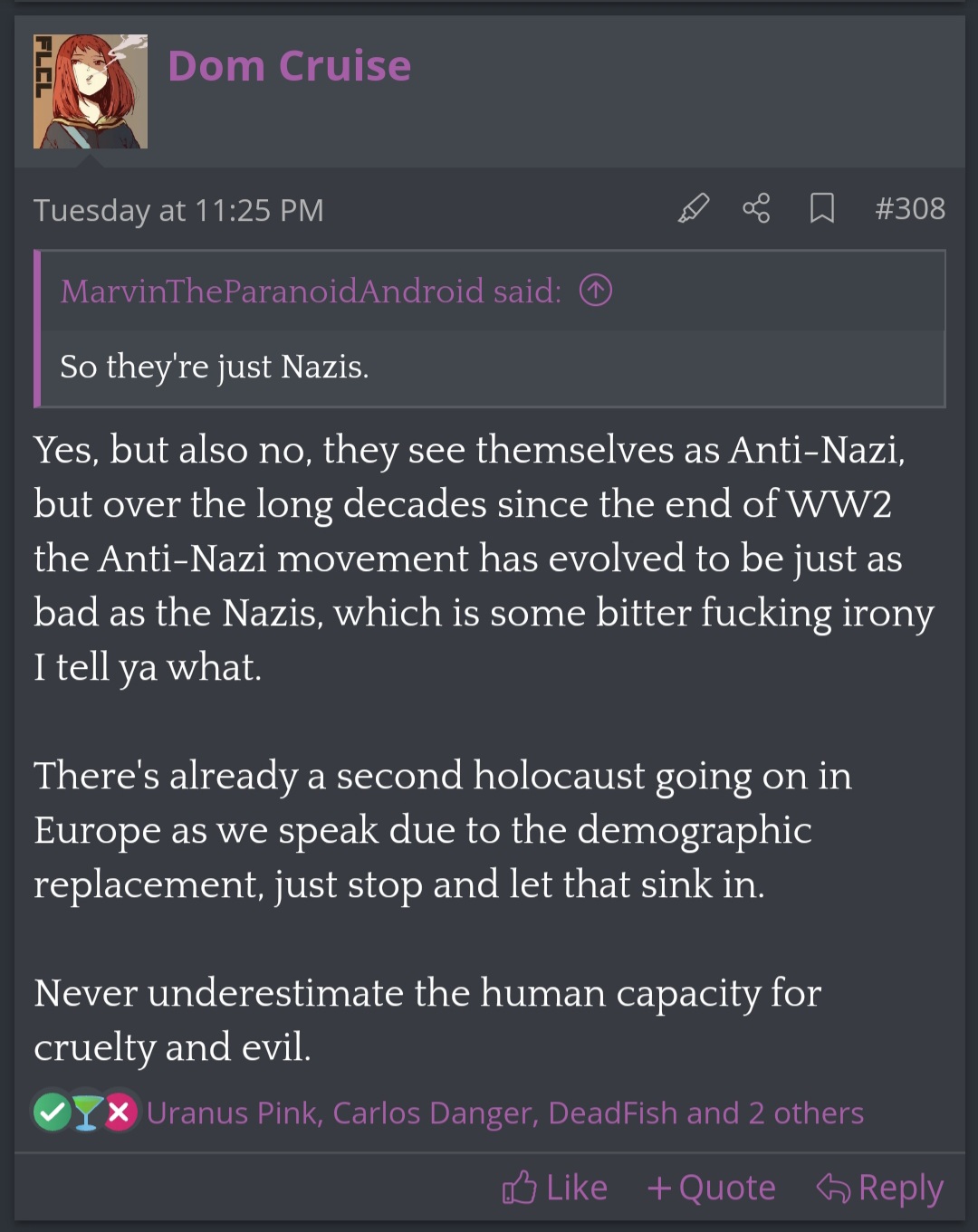
Task: Click the thumbs-up icon
Action: 520,1188
